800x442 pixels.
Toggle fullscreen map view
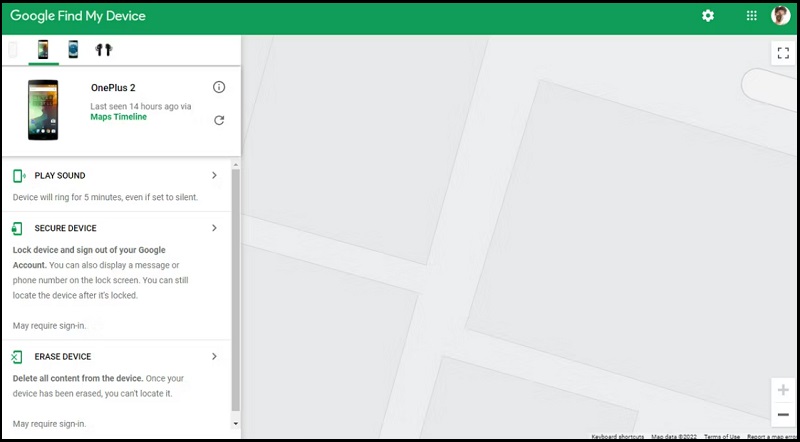(x=783, y=53)
